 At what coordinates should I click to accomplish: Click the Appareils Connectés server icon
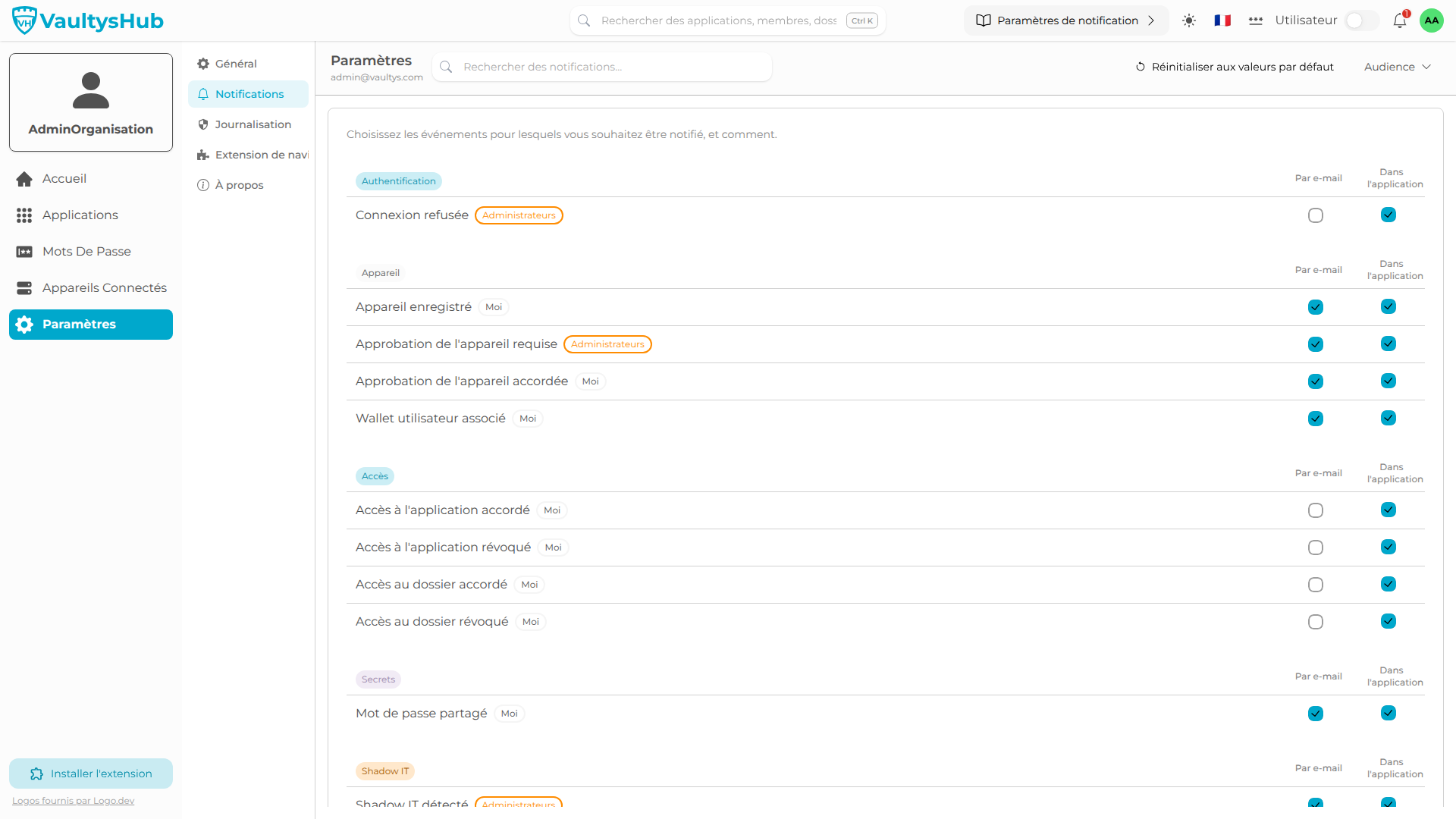[x=24, y=288]
